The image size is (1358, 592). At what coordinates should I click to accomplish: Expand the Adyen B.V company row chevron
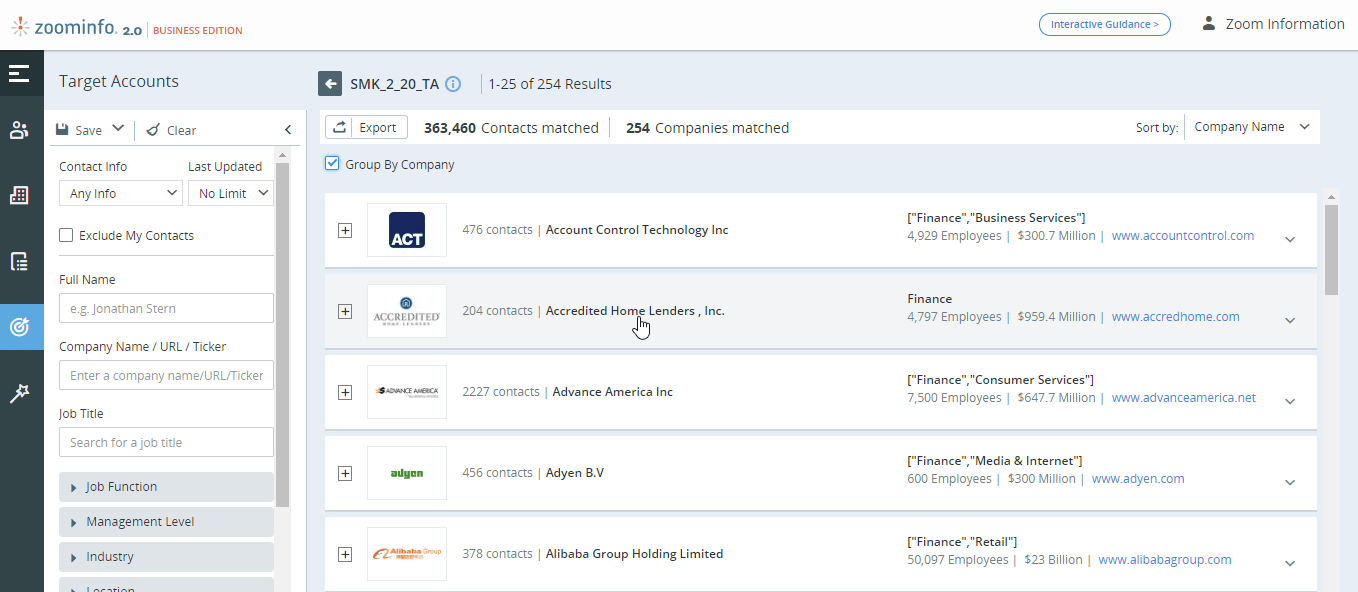click(x=1289, y=481)
